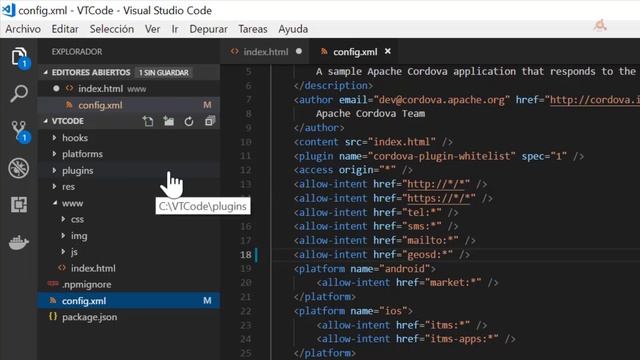The image size is (640, 360).
Task: Select config.xml in open editors list
Action: pos(129,105)
